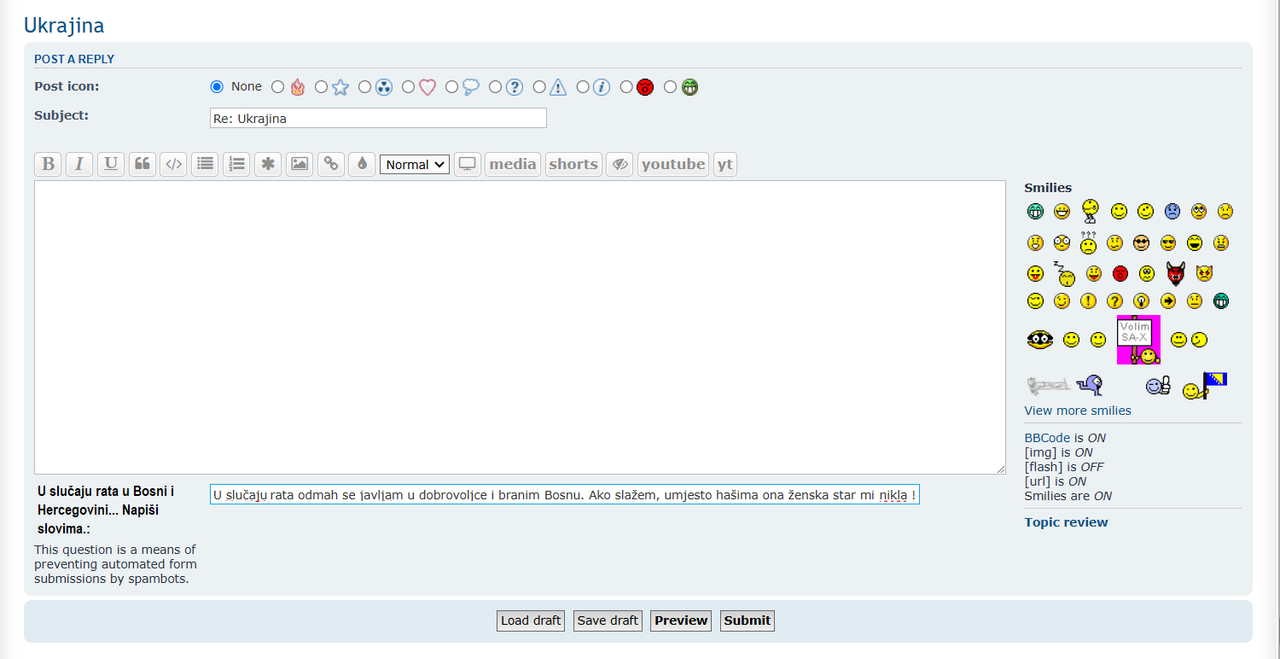Insert the blue sad face smiley
The image size is (1280, 659).
pos(1172,211)
